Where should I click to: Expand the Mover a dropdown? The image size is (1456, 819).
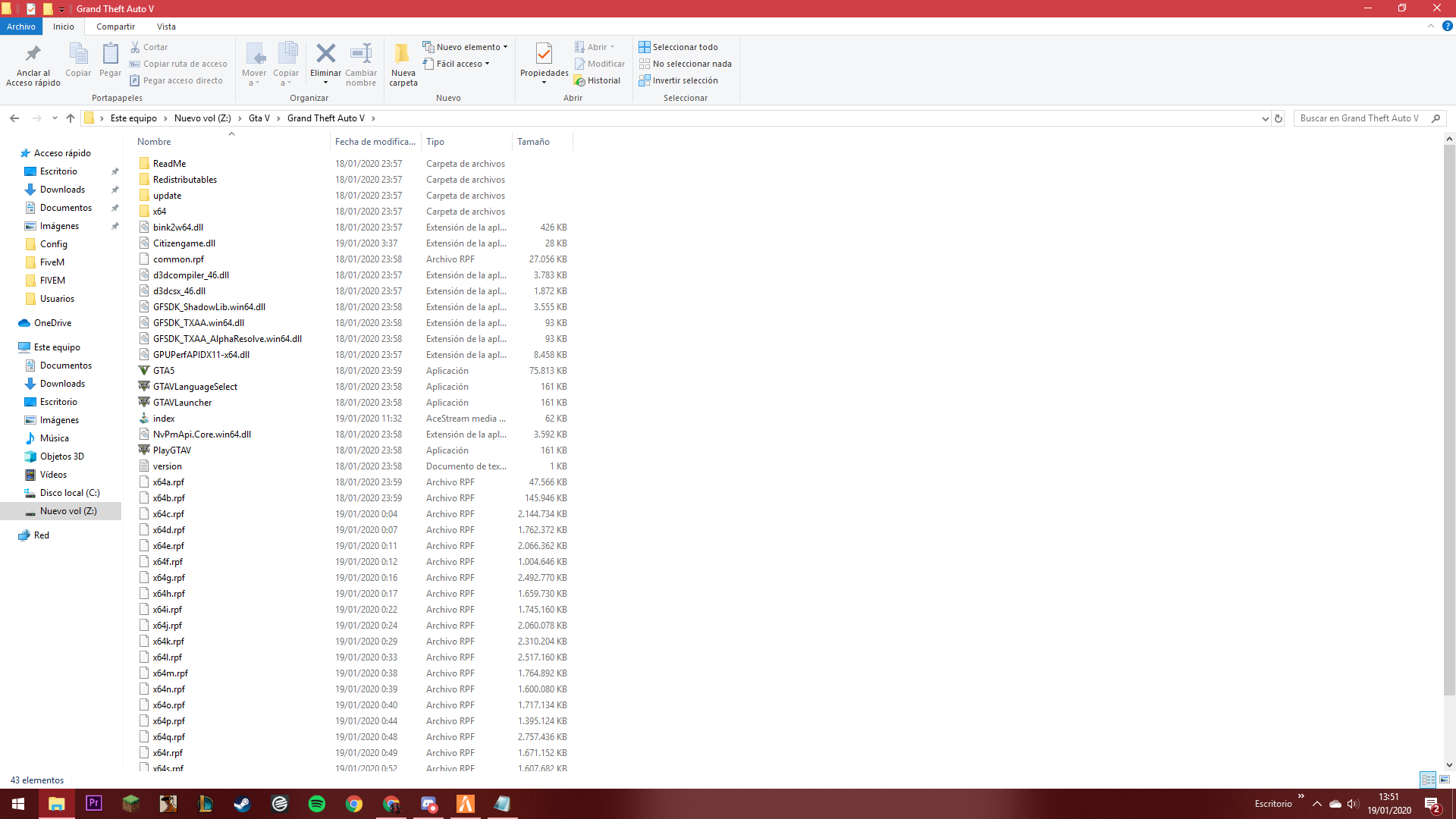(254, 83)
